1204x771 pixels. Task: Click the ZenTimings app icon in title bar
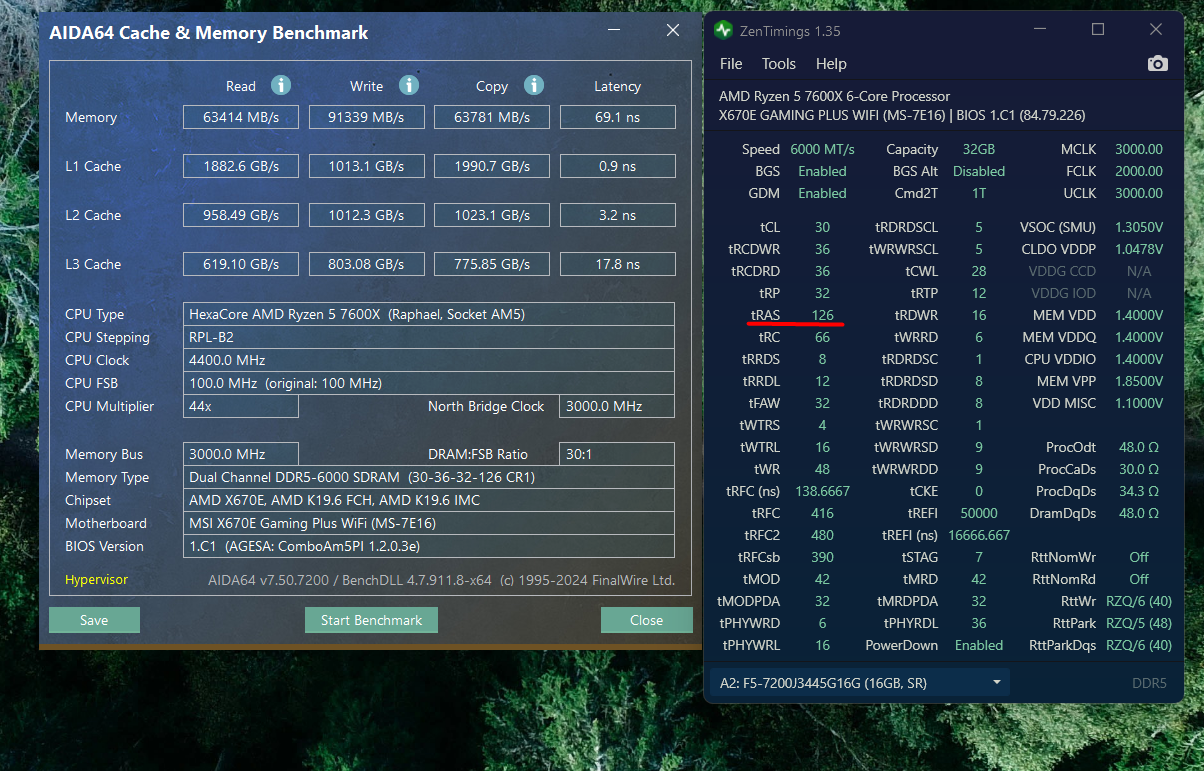(723, 30)
